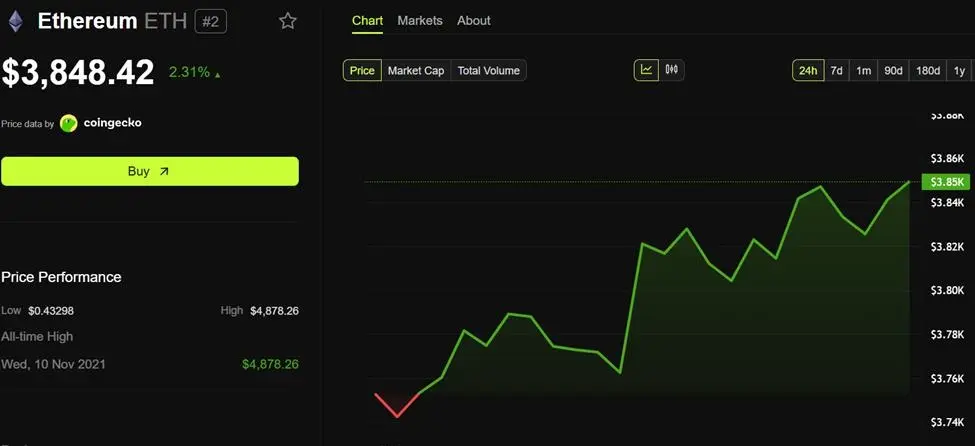Screen dimensions: 975x446
Task: Click the $3.85K current price marker
Action: 945,182
